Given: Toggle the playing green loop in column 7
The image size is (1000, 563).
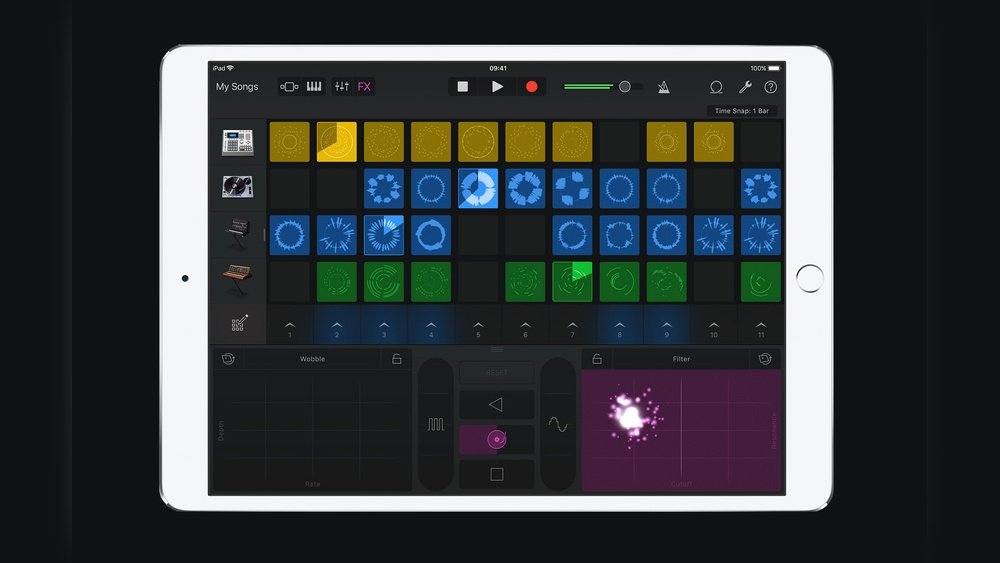Looking at the screenshot, I should 572,281.
